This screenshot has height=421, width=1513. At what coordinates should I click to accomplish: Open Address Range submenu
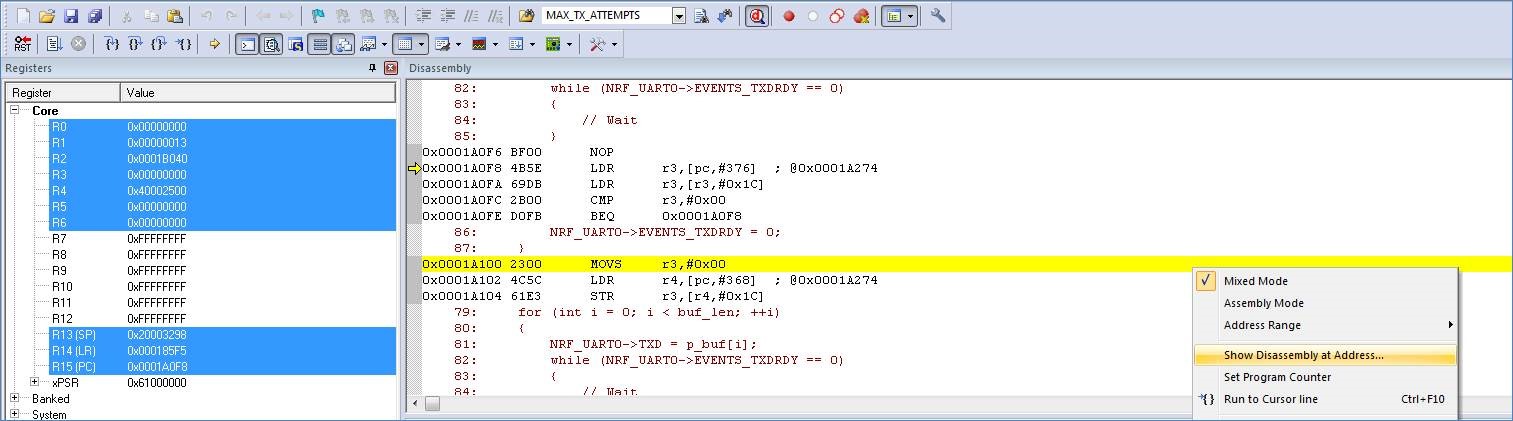[x=1325, y=325]
